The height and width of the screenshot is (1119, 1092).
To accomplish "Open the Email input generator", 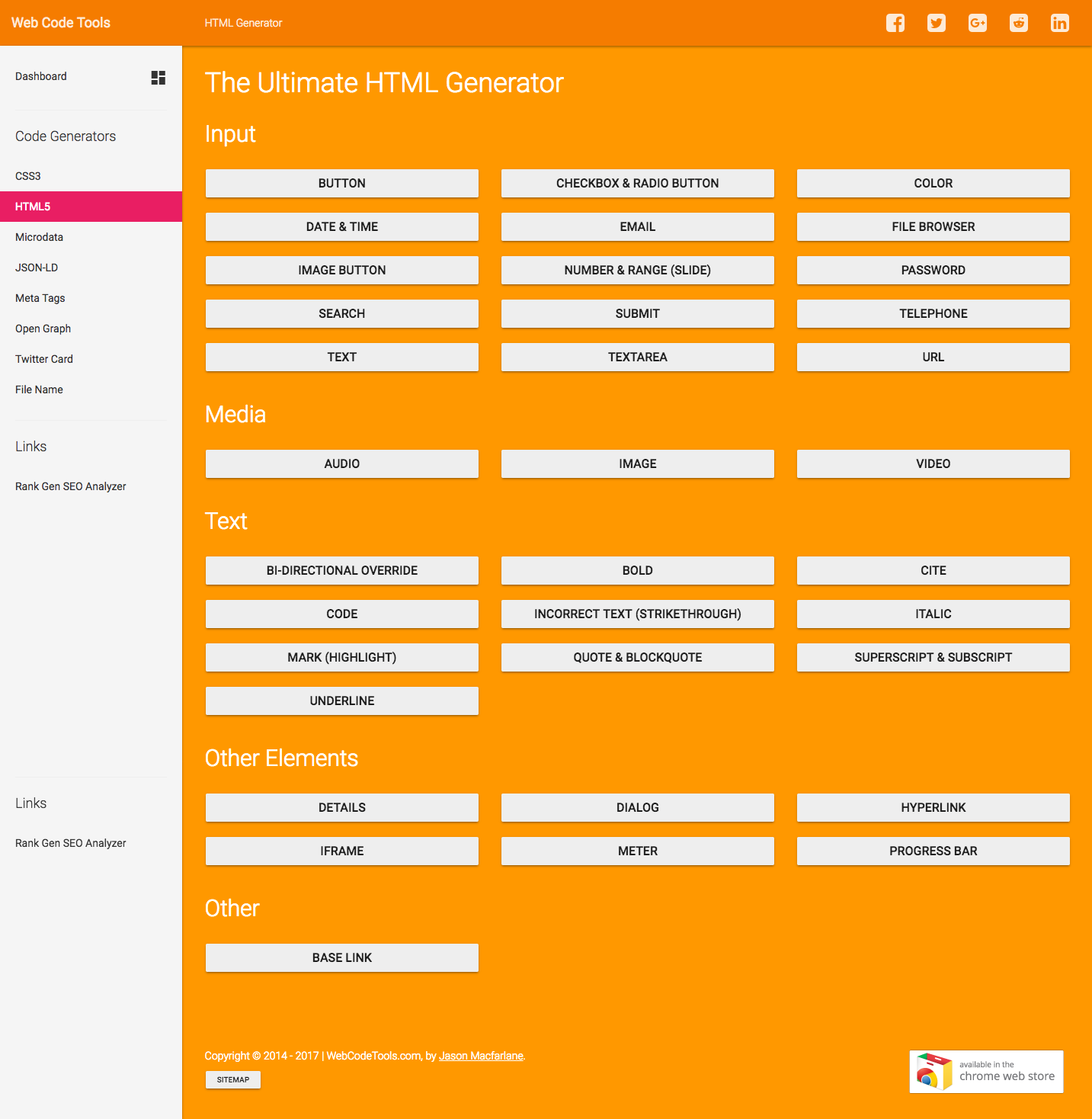I will pyautogui.click(x=638, y=226).
